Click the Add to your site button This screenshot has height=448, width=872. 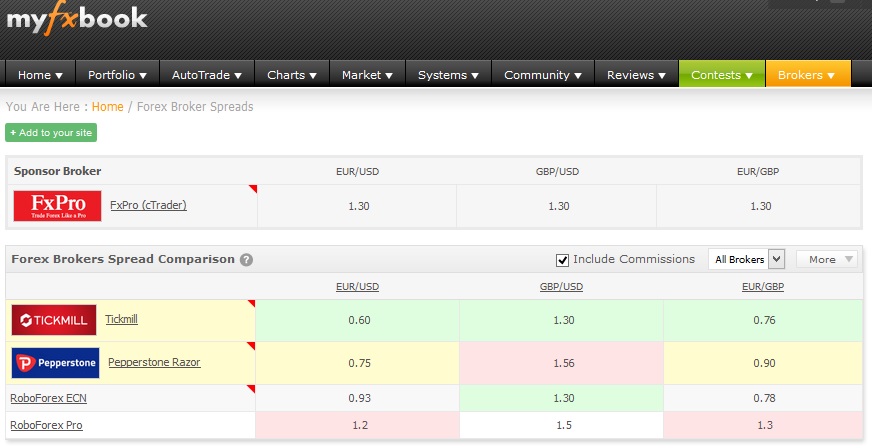click(x=51, y=133)
